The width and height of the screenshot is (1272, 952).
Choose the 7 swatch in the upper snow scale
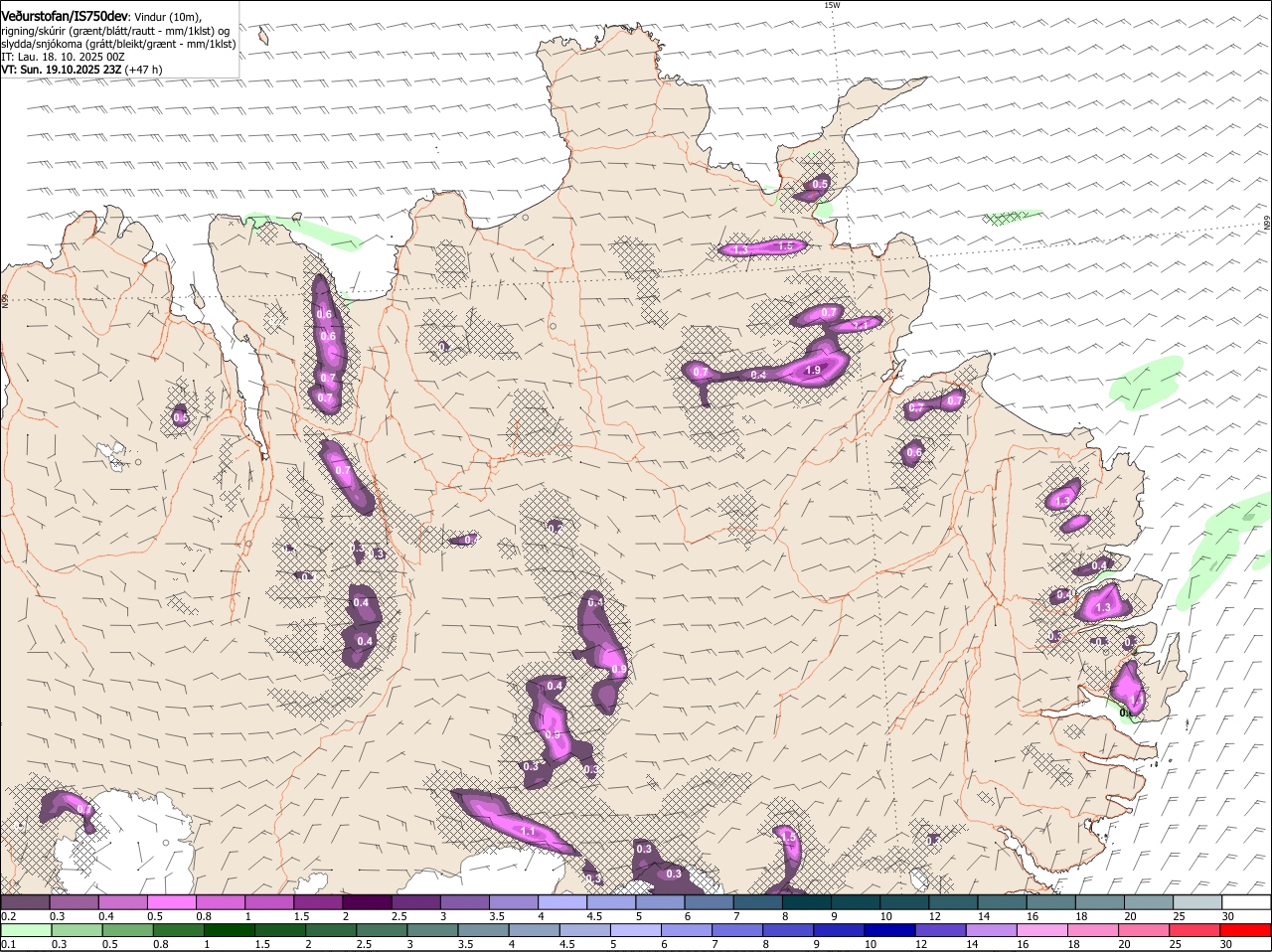756,901
